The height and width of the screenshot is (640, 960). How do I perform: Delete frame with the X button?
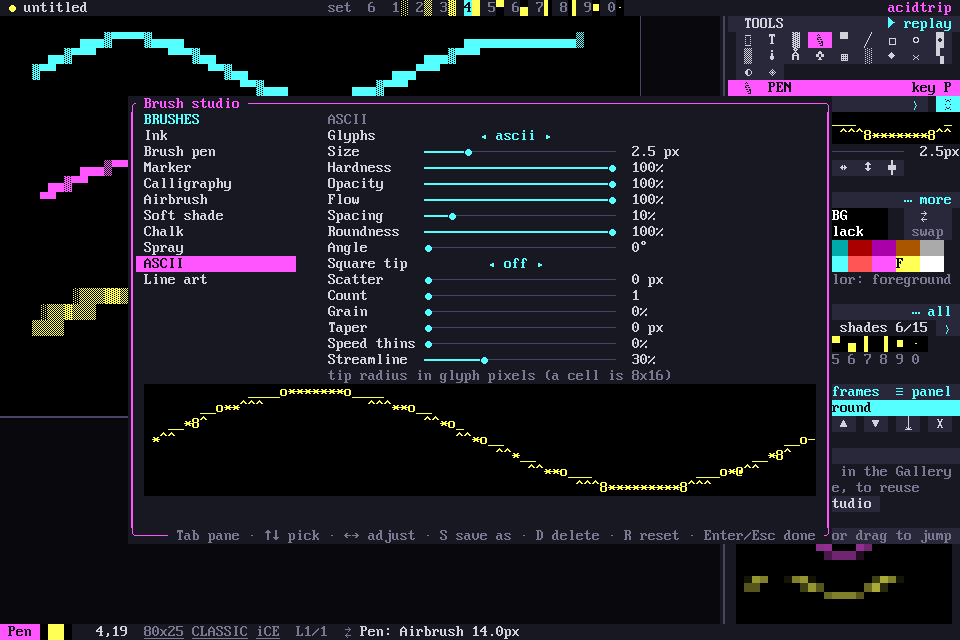click(940, 424)
